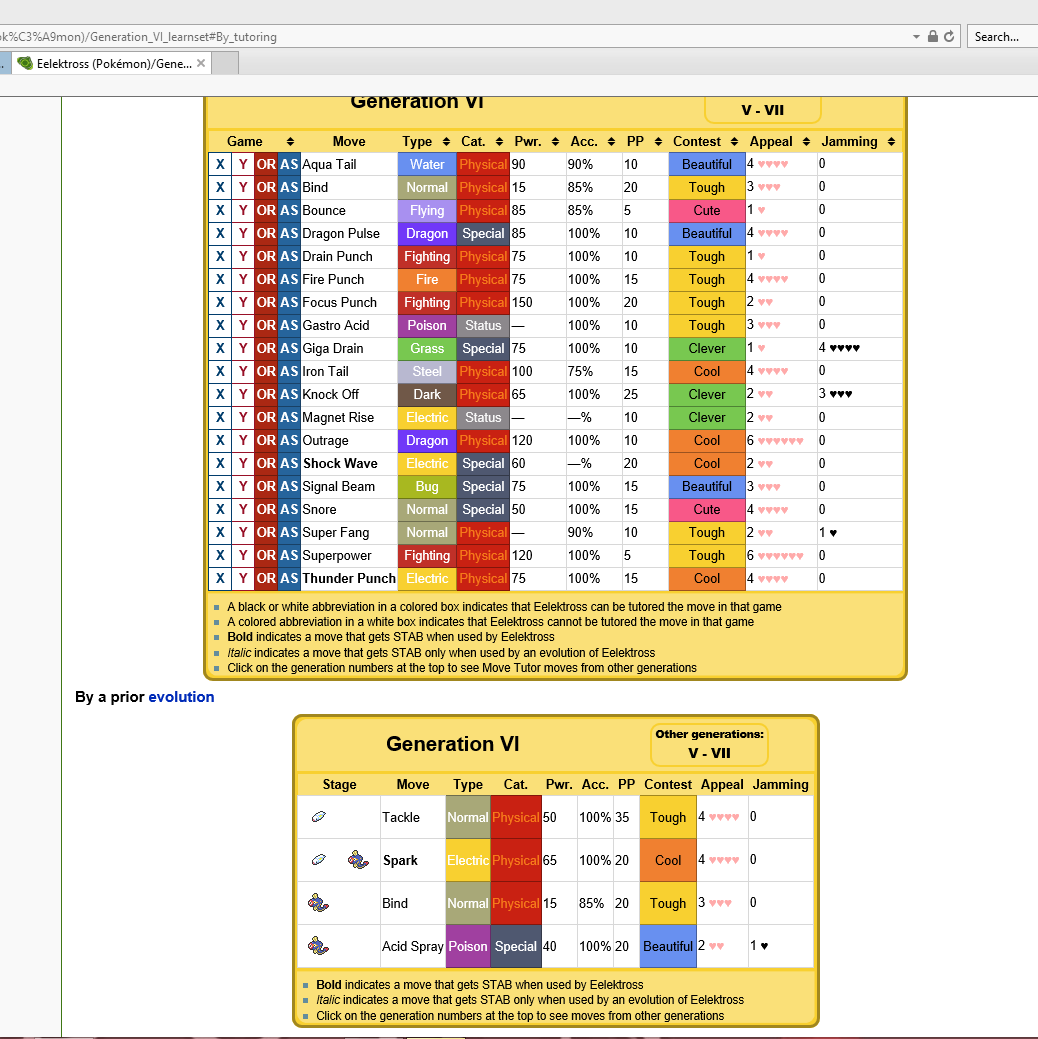Click the Water type cell for Aqua Tail

coord(427,164)
